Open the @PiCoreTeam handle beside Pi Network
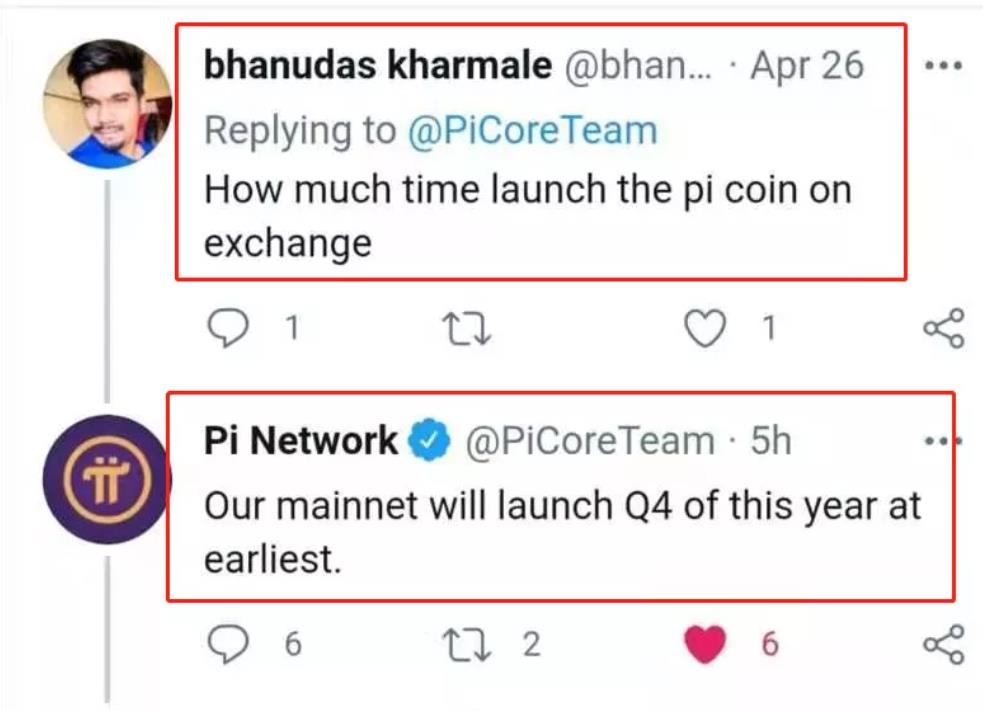 [x=589, y=441]
